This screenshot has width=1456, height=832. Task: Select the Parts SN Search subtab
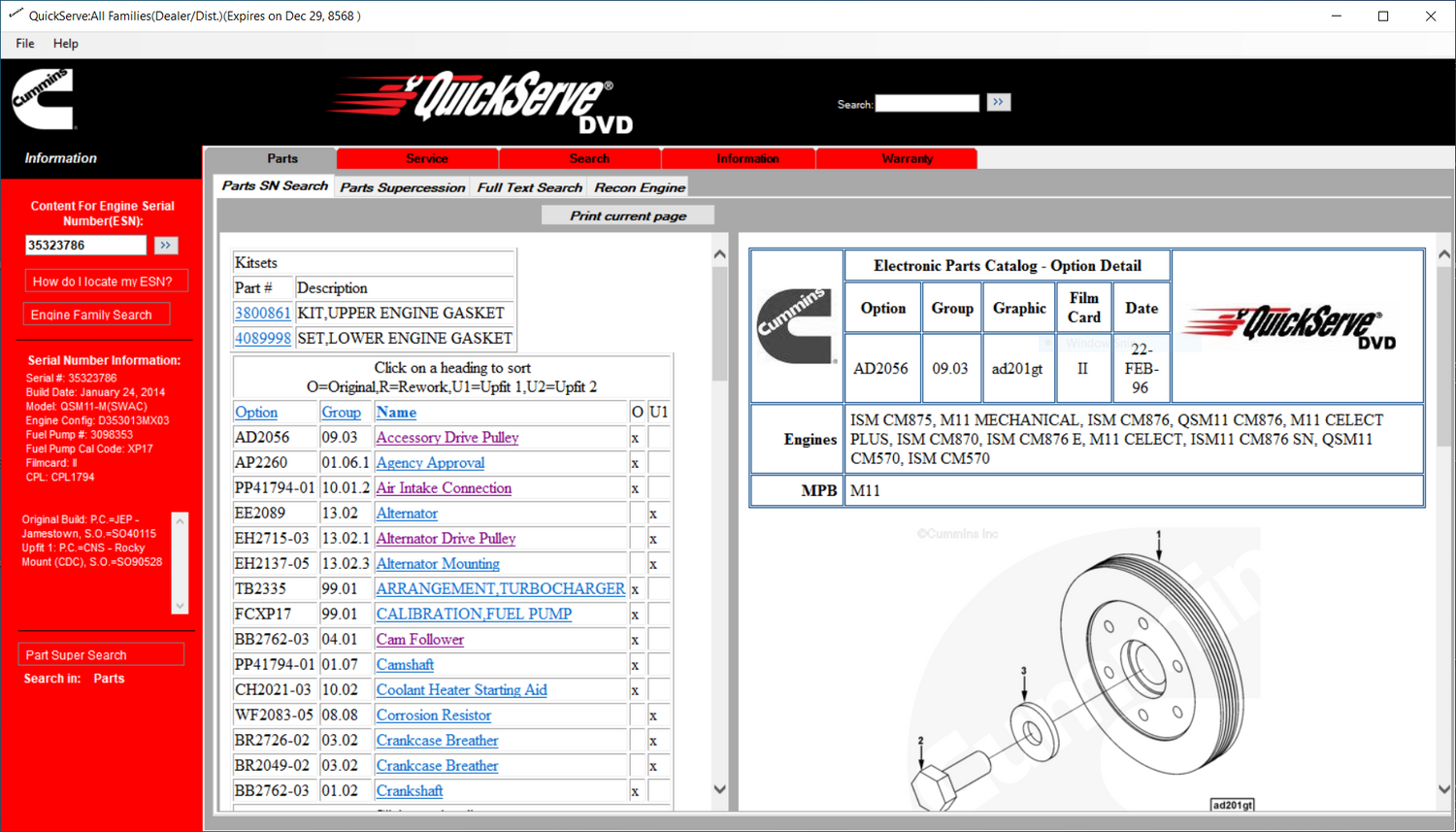pyautogui.click(x=275, y=185)
